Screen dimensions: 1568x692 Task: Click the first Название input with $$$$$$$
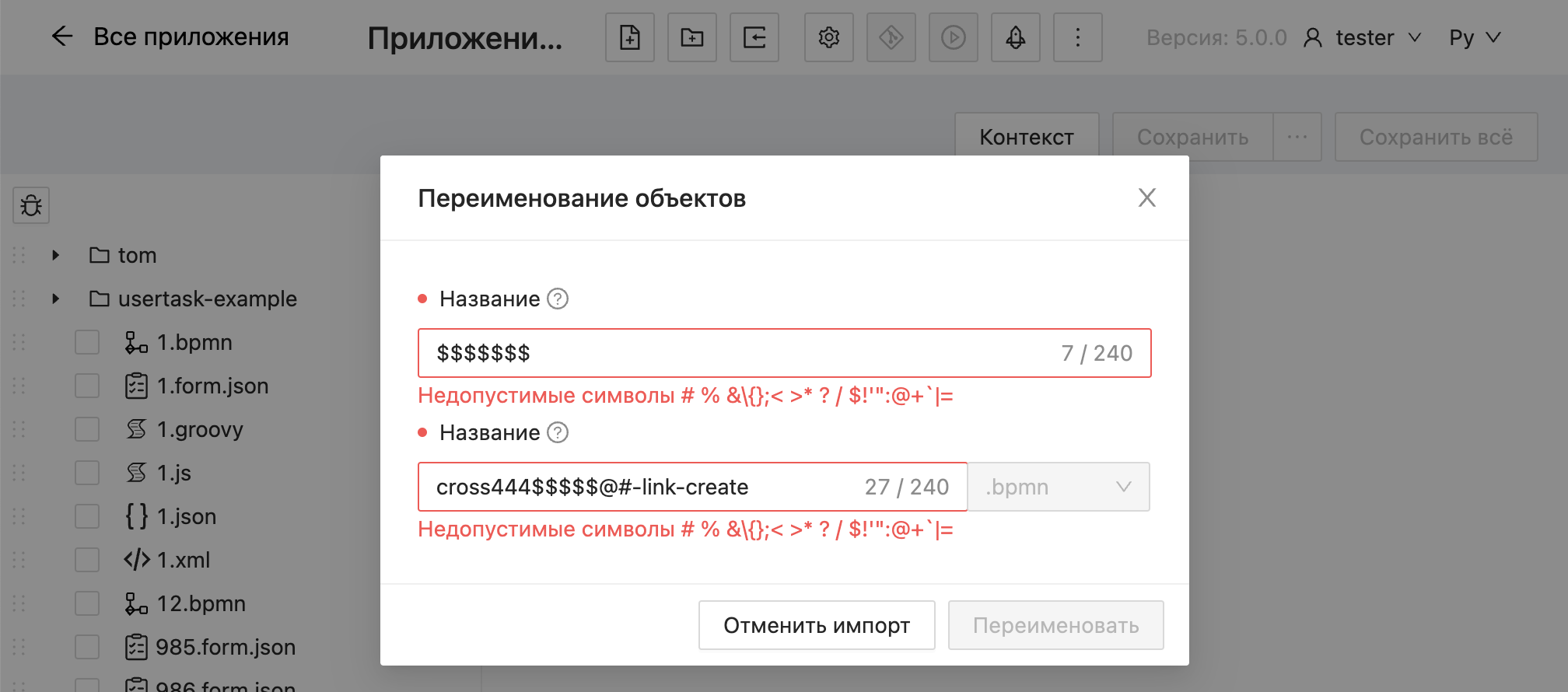[739, 353]
